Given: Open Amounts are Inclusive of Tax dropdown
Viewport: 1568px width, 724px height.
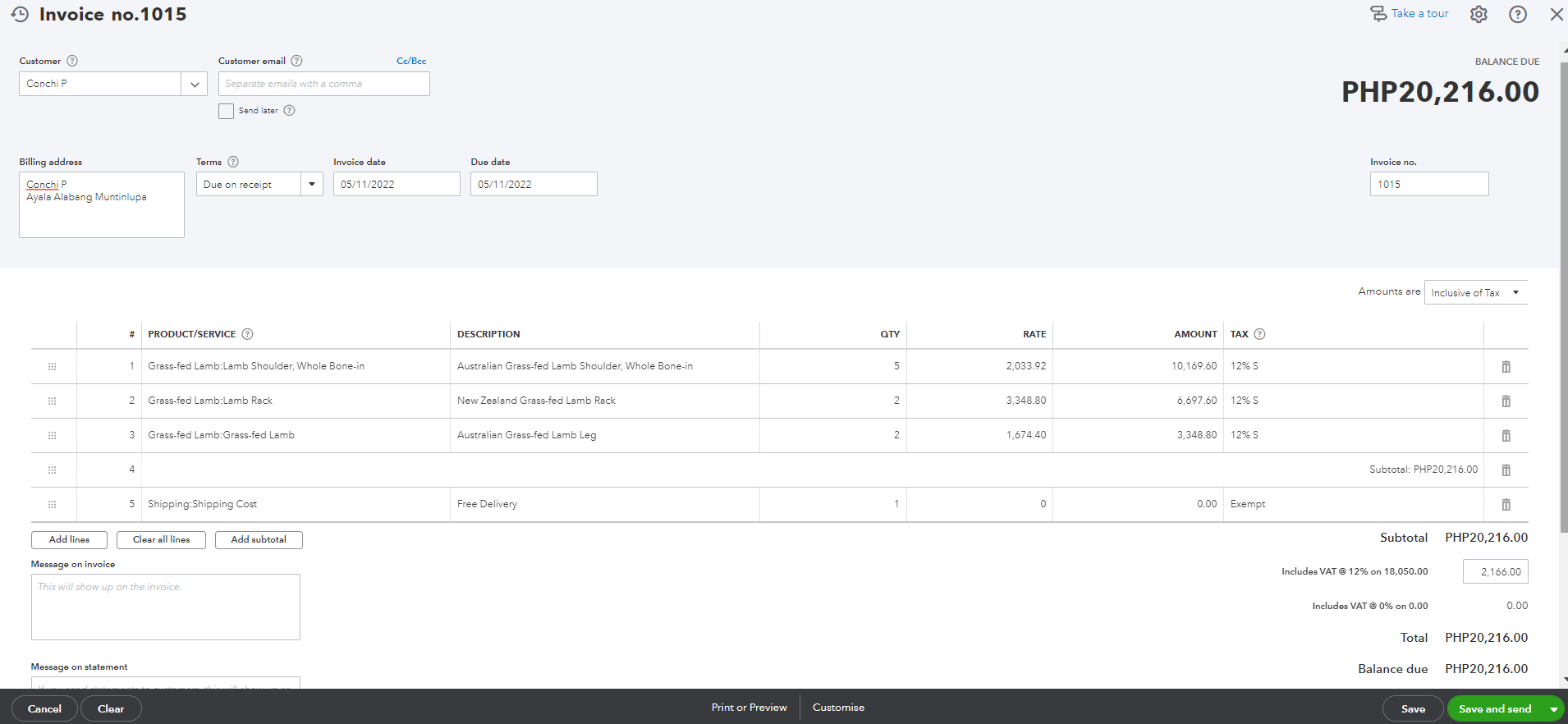Looking at the screenshot, I should (x=1476, y=293).
